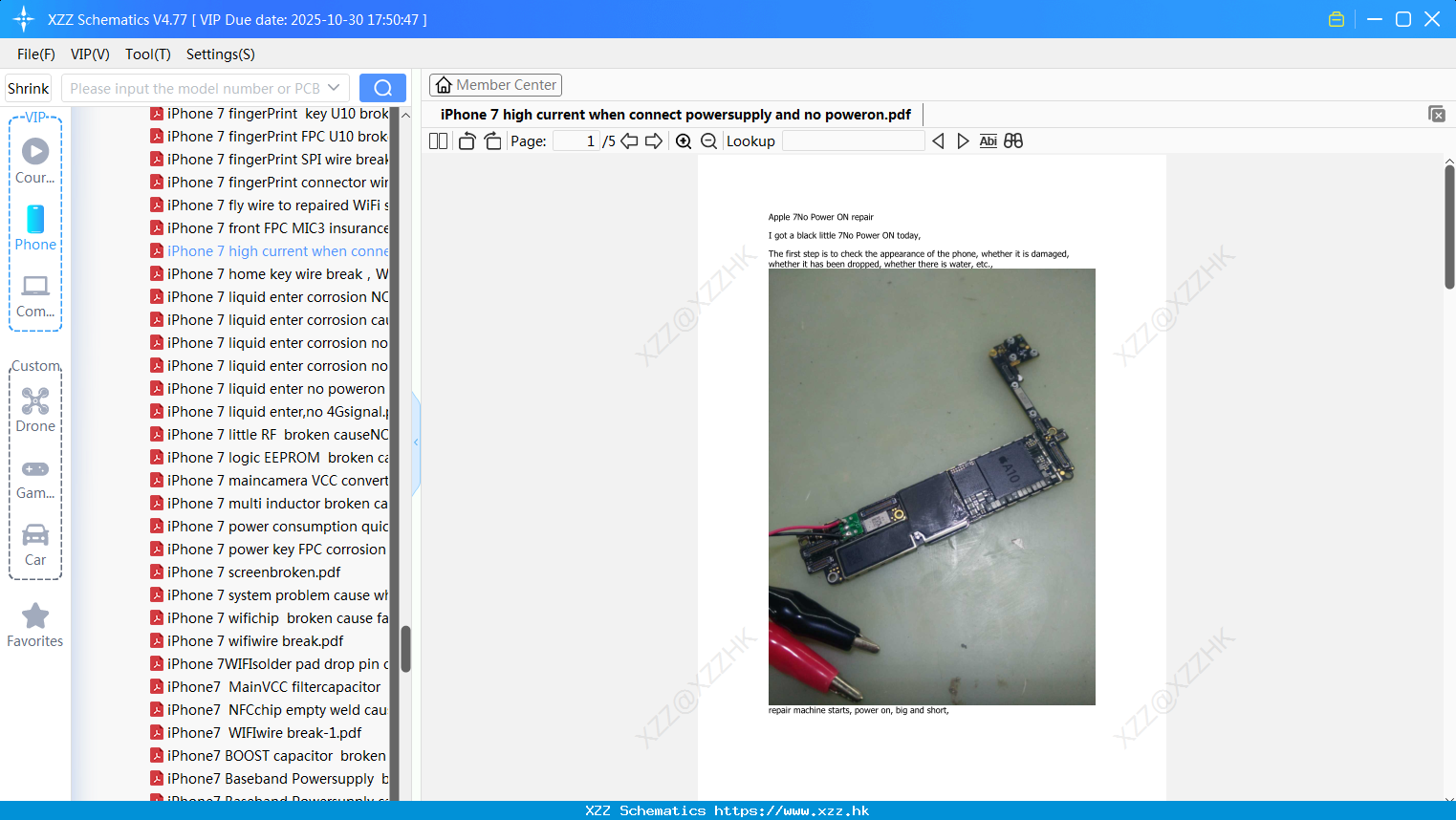Open iPhone 7 maincamera VCC file

(x=270, y=481)
